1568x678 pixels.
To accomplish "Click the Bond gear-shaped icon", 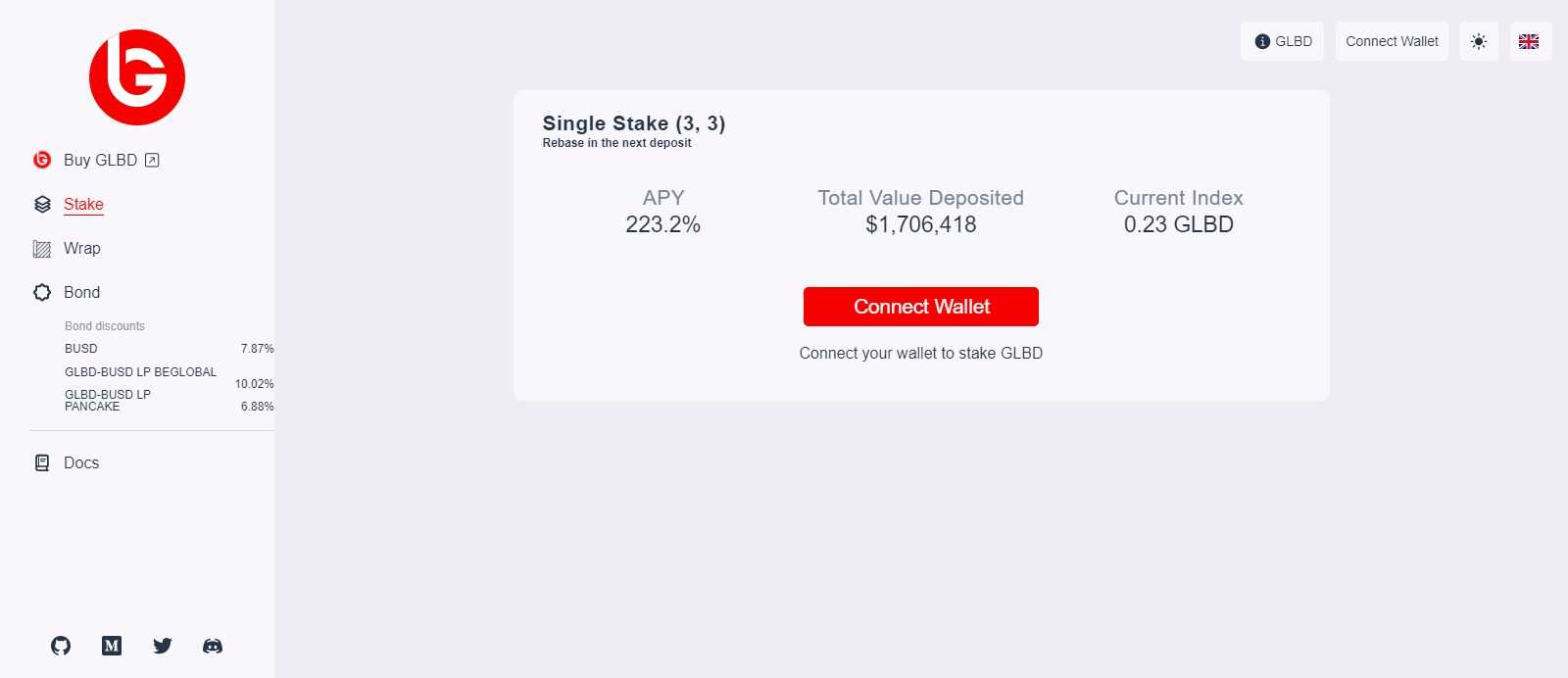I will coord(41,292).
